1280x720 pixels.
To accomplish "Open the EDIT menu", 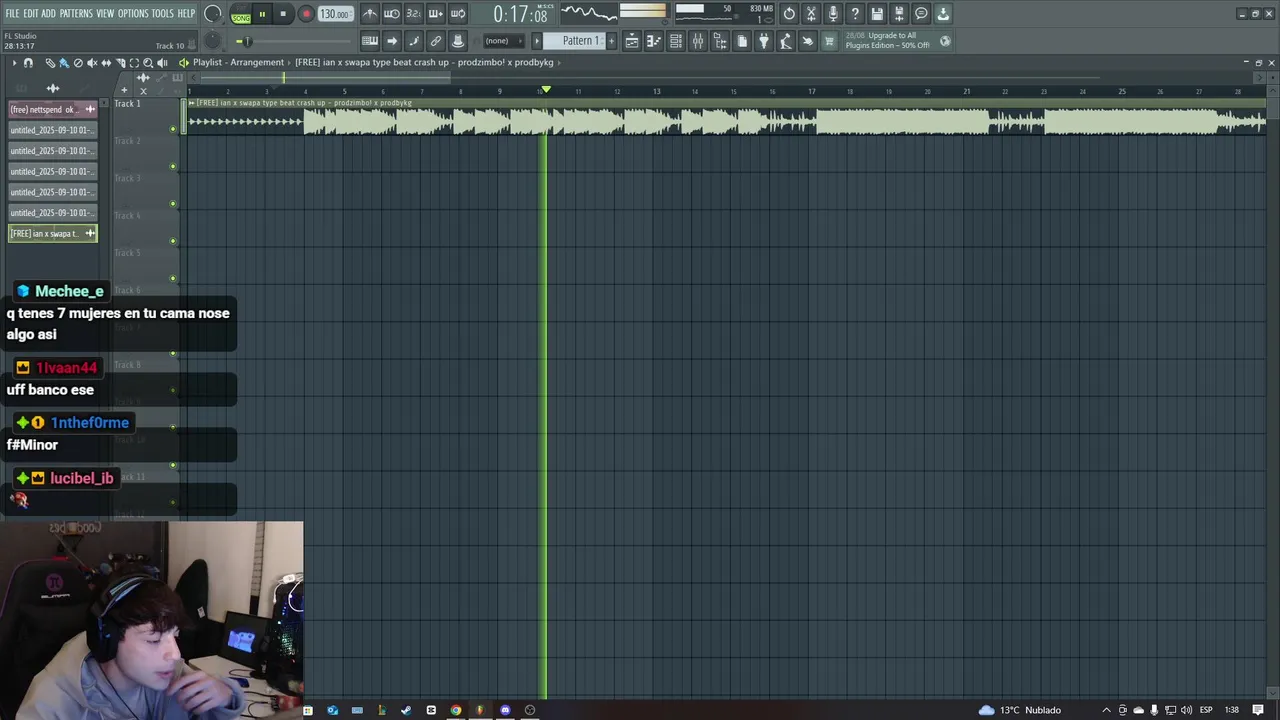I will pos(31,14).
